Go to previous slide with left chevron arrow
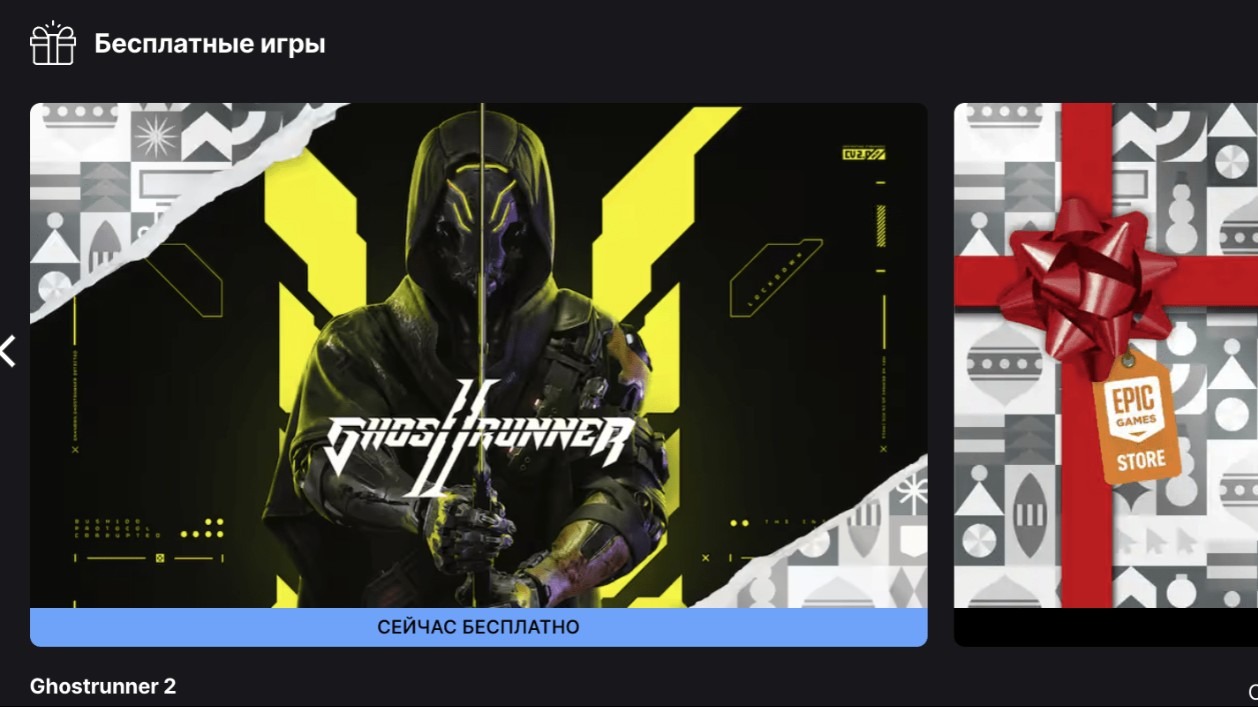Image resolution: width=1258 pixels, height=707 pixels. [x=8, y=351]
